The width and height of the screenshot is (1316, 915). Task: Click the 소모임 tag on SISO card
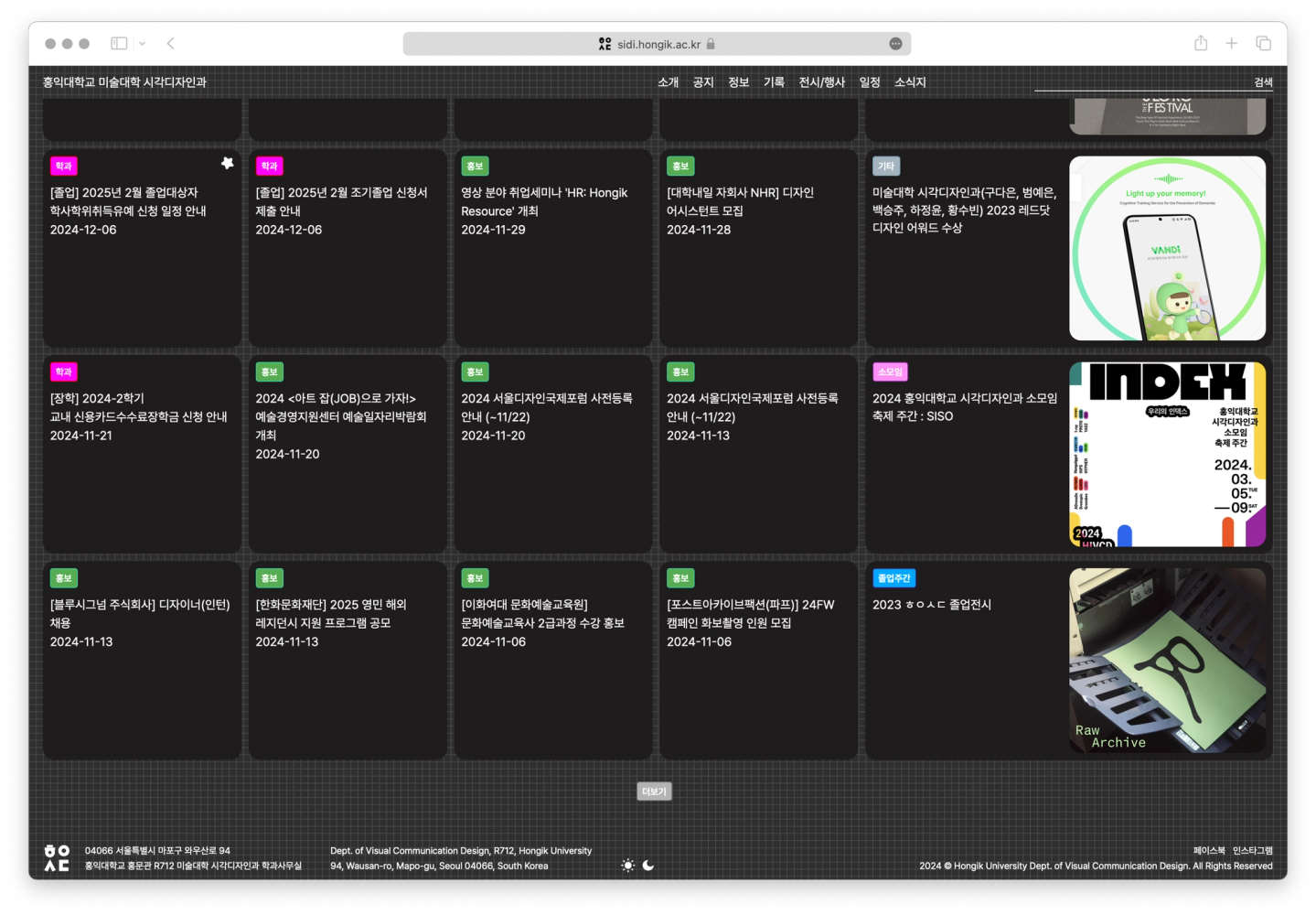point(890,372)
